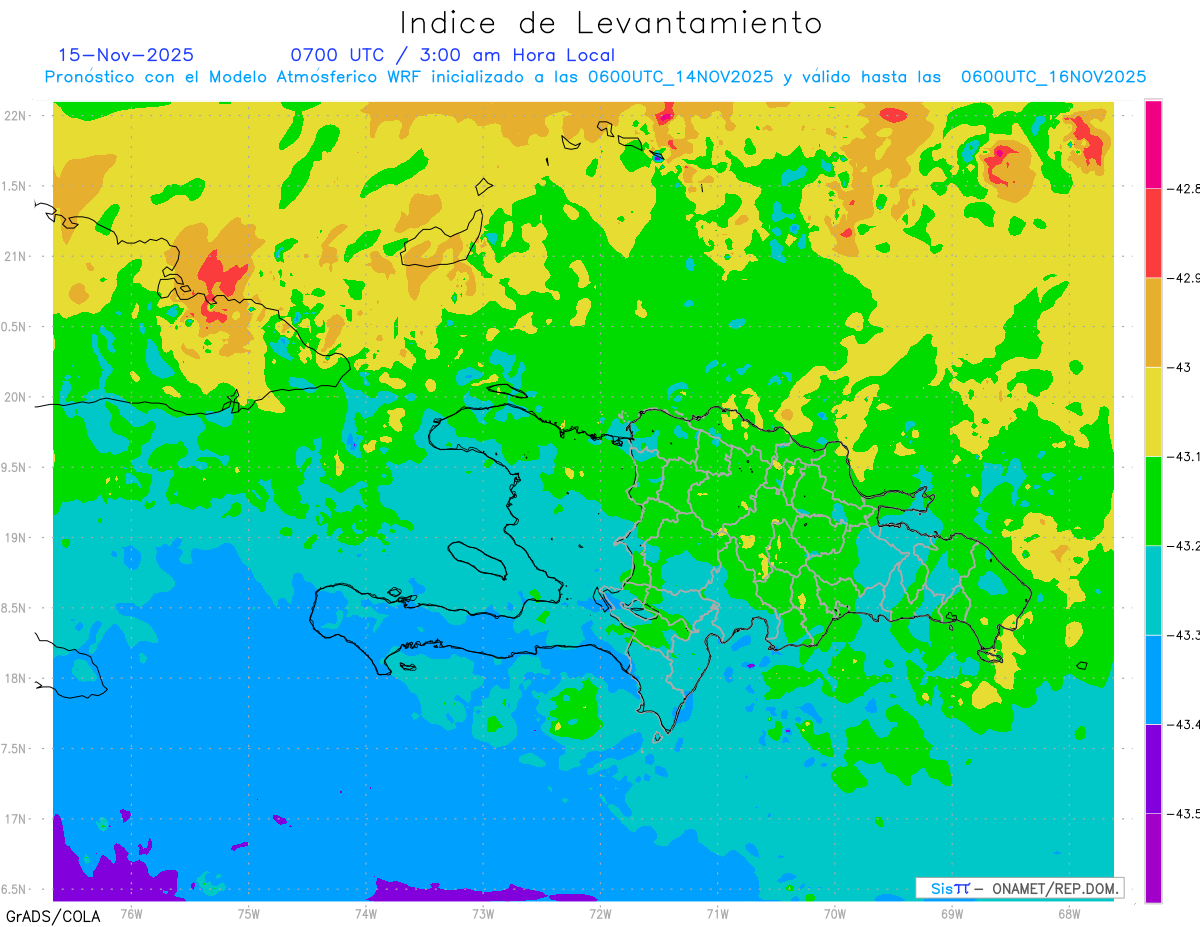Click the longitude label '69W'
The image size is (1200, 927).
click(x=951, y=914)
